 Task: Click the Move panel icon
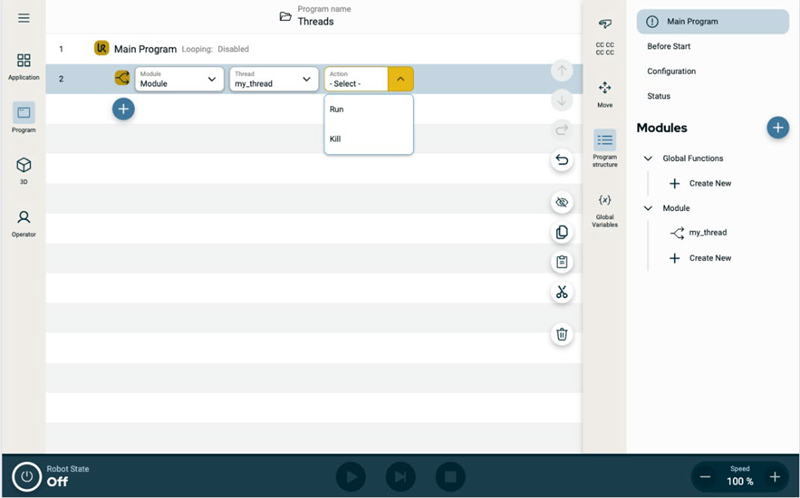(x=604, y=93)
